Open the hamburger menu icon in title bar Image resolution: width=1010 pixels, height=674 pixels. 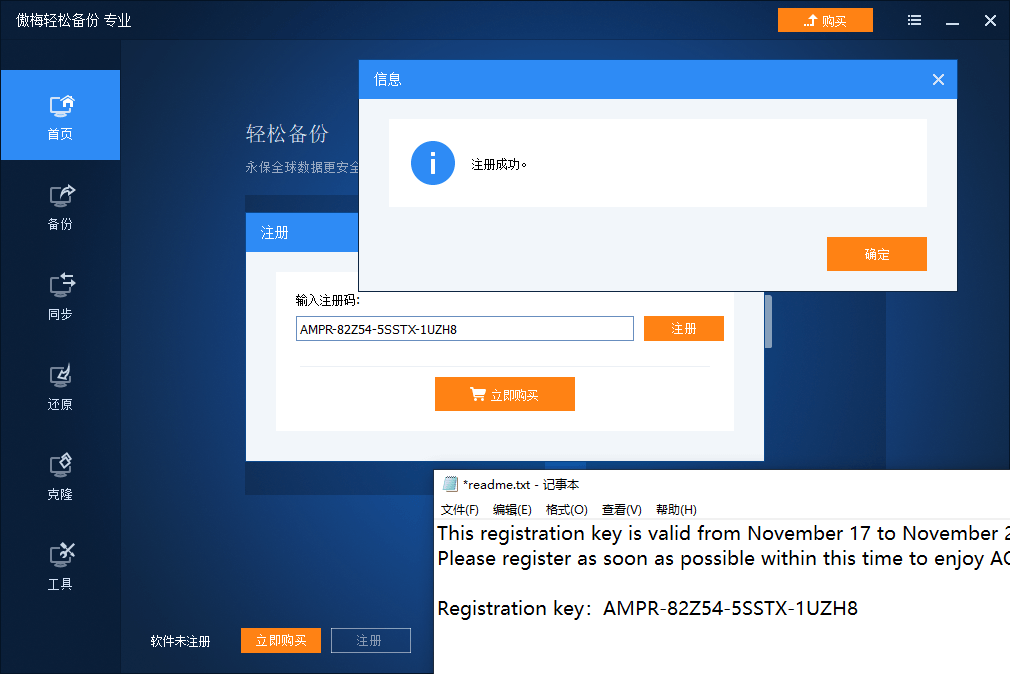click(x=915, y=20)
